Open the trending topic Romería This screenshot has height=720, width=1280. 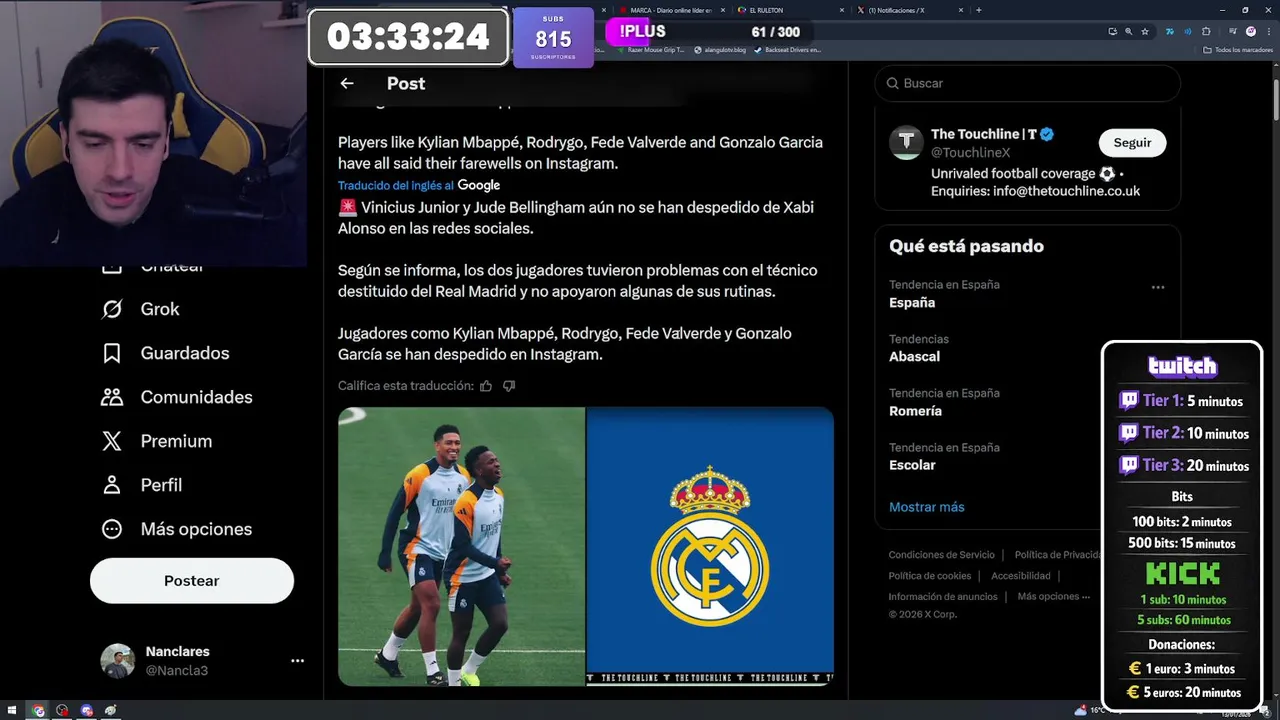[x=915, y=411]
